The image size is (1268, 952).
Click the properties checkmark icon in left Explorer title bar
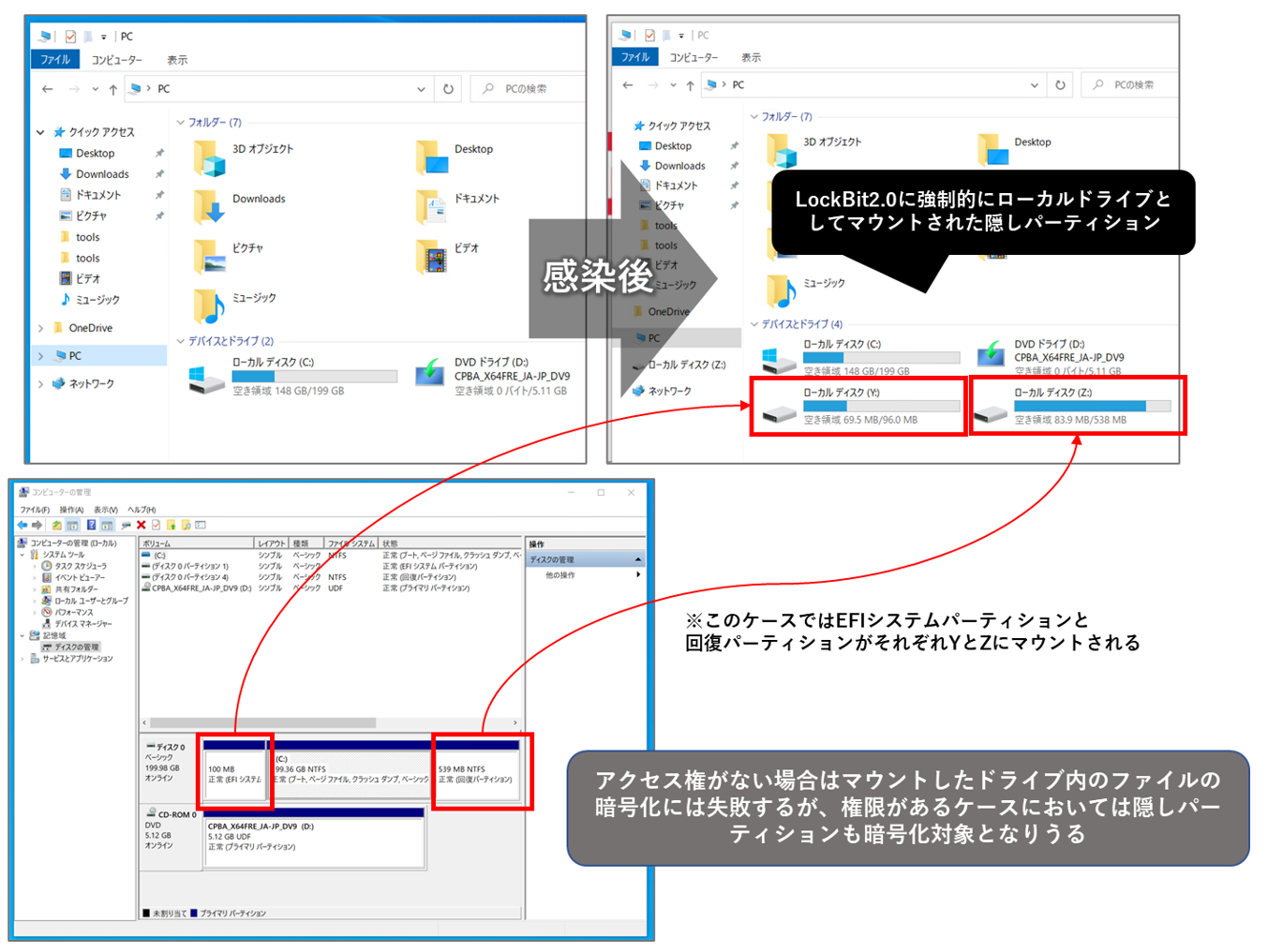point(70,37)
